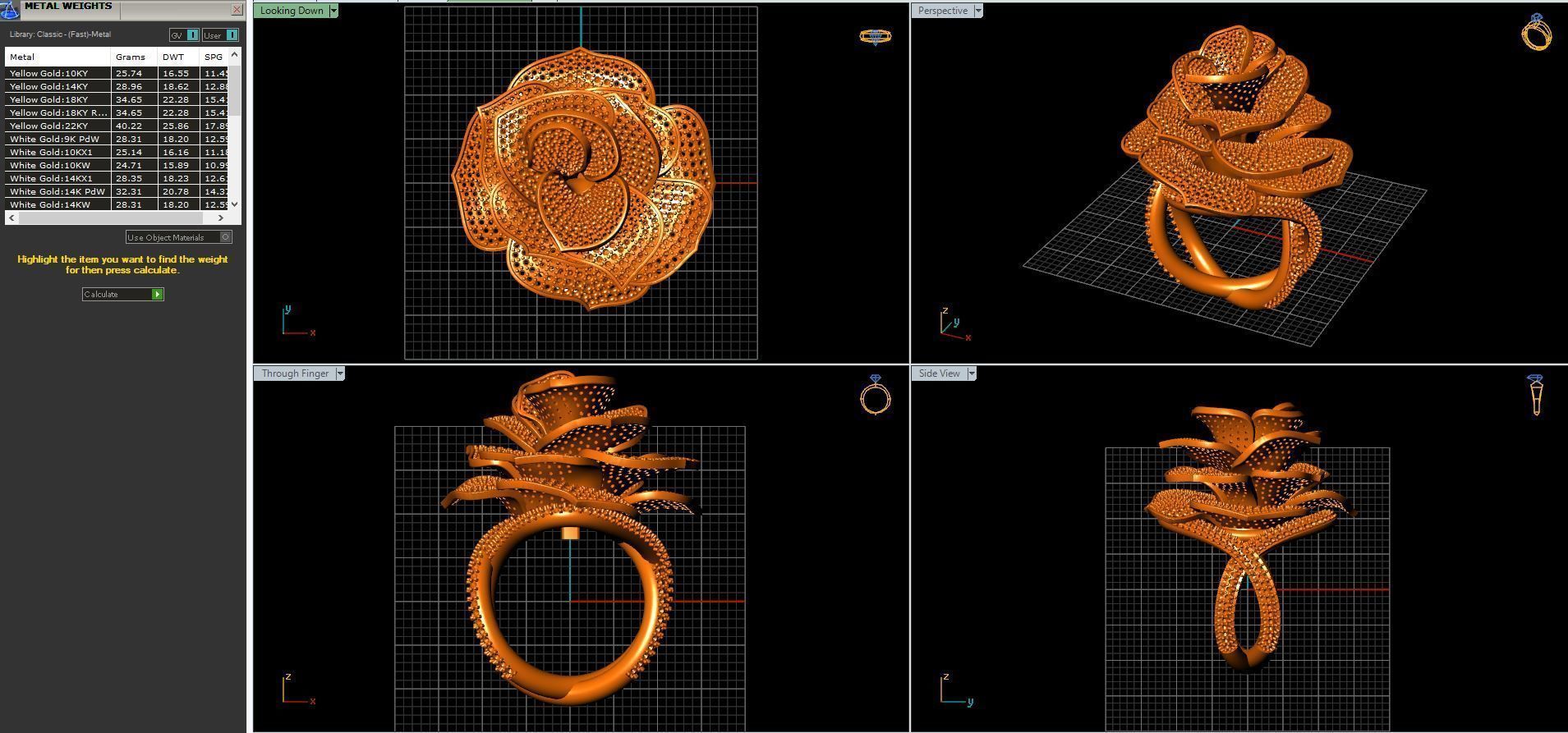Click the 16.55 DWT value
This screenshot has height=733, width=1568.
[176, 73]
